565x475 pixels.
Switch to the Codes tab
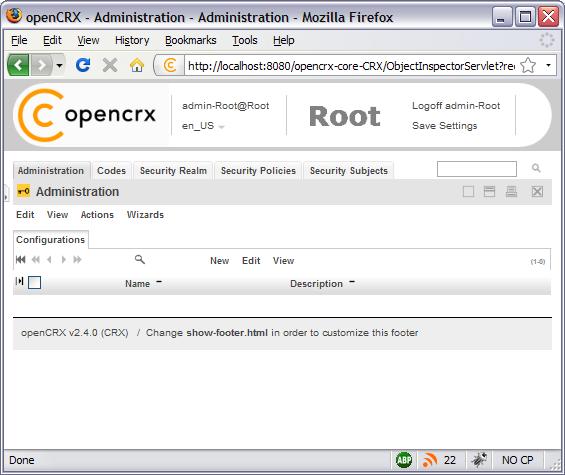click(x=111, y=170)
